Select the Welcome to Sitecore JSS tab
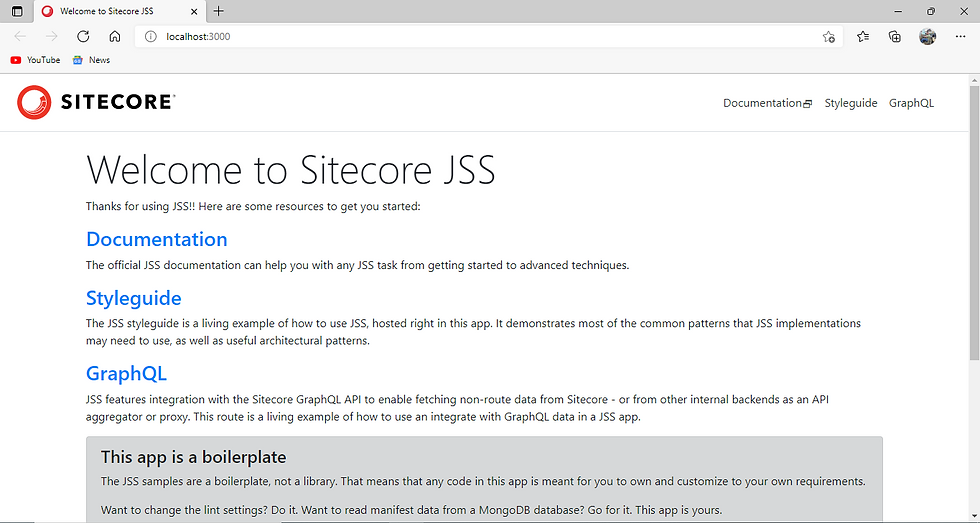980x523 pixels. (119, 11)
